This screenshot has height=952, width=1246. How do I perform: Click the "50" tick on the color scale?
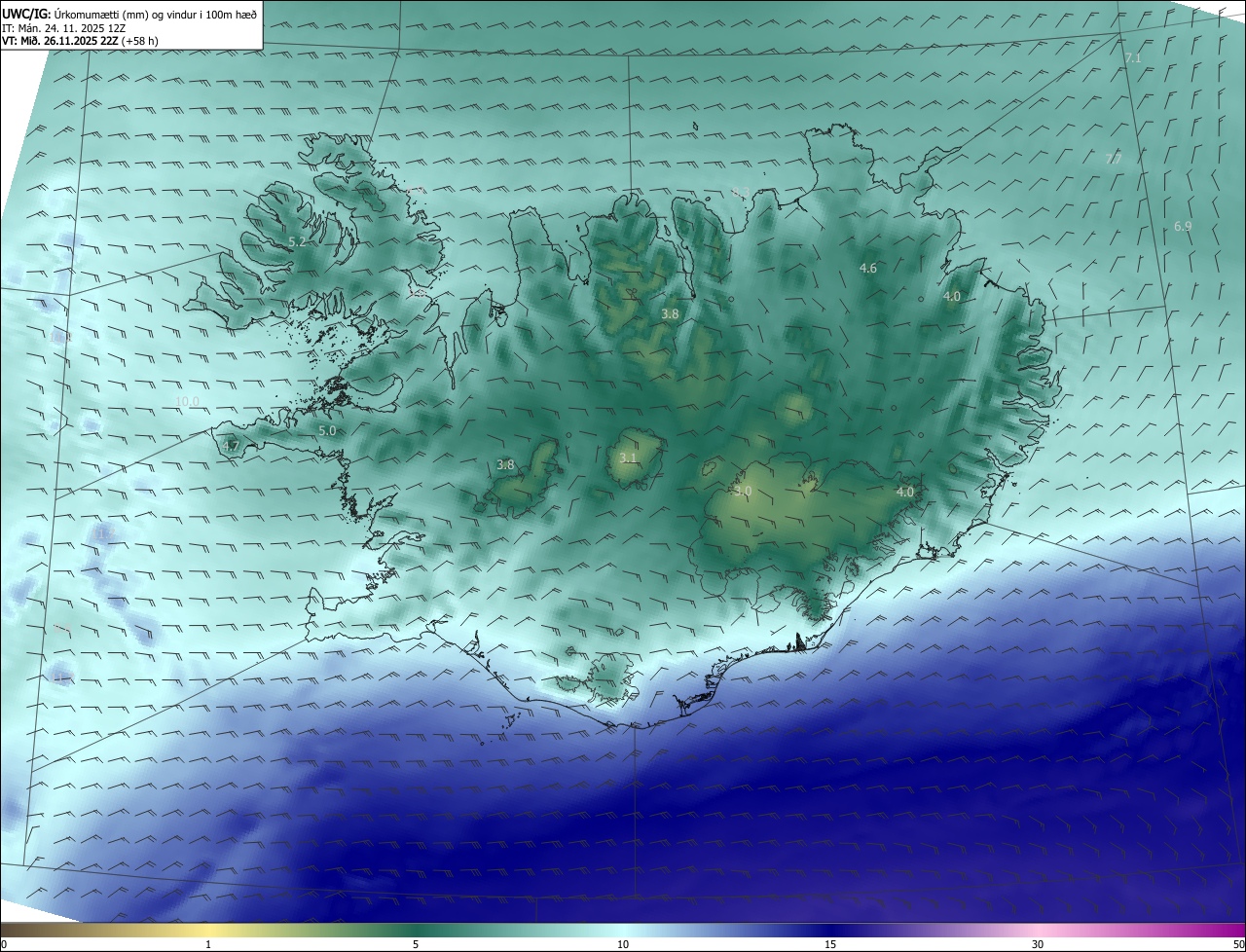point(1238,944)
